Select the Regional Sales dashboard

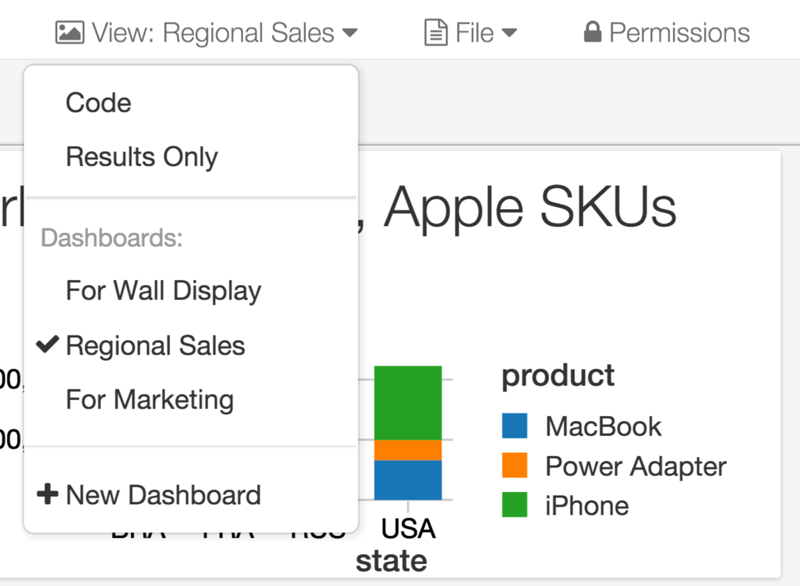155,346
